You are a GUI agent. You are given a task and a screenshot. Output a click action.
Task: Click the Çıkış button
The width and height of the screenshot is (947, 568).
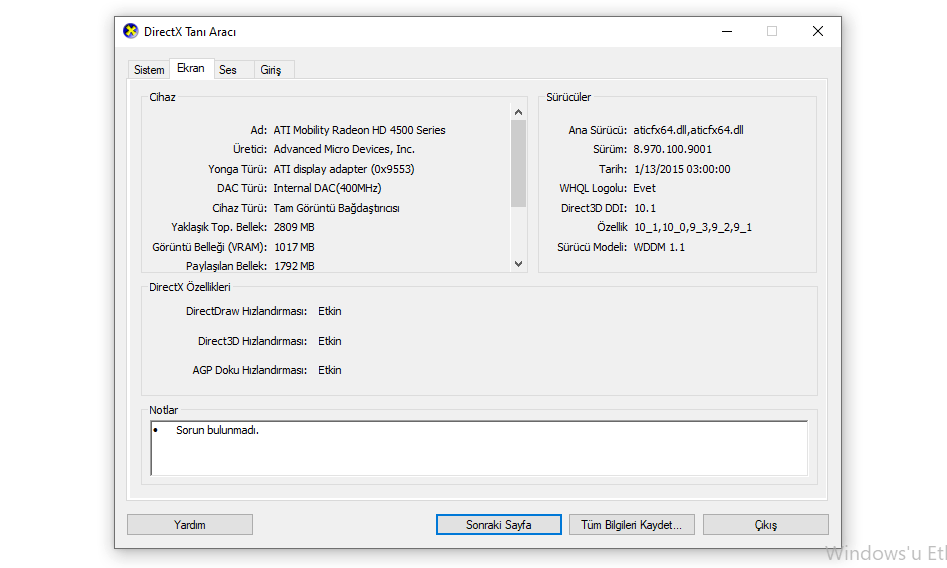pos(765,524)
